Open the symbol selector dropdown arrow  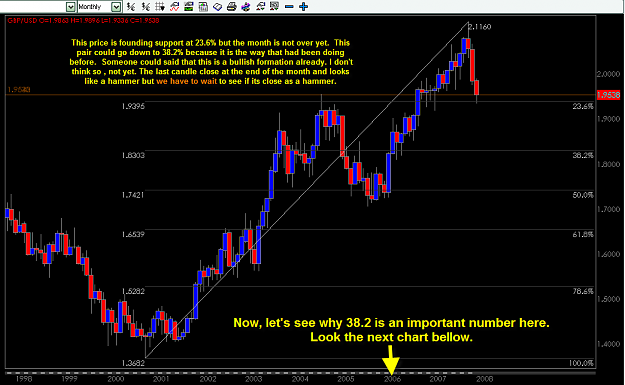(71, 7)
